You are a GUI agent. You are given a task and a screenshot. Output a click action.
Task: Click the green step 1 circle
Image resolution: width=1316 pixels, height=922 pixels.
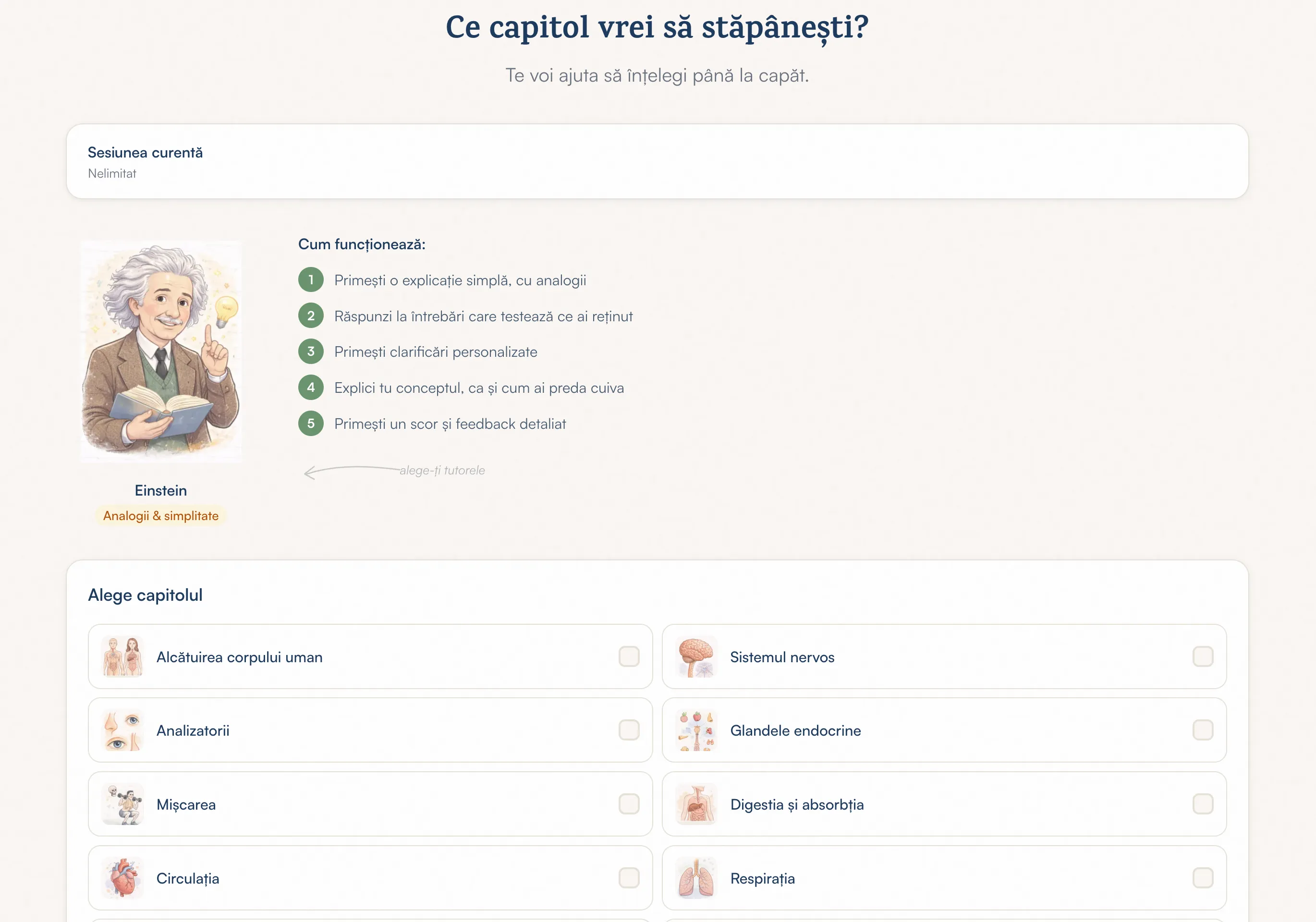click(x=311, y=280)
